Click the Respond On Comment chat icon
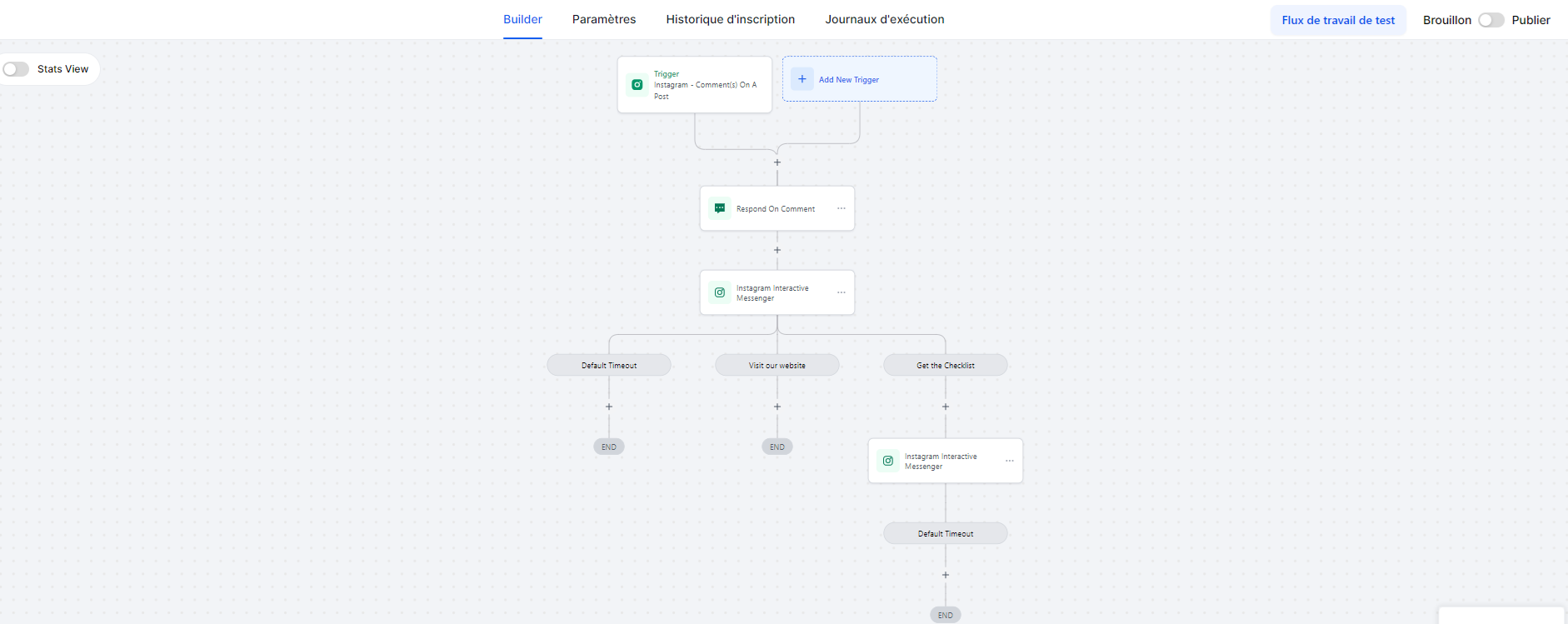 click(720, 208)
